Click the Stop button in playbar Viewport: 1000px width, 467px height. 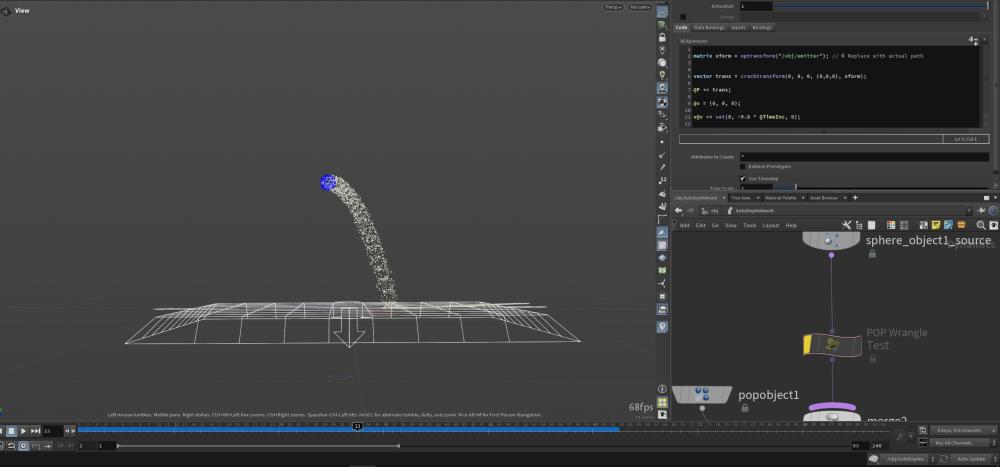[x=11, y=431]
